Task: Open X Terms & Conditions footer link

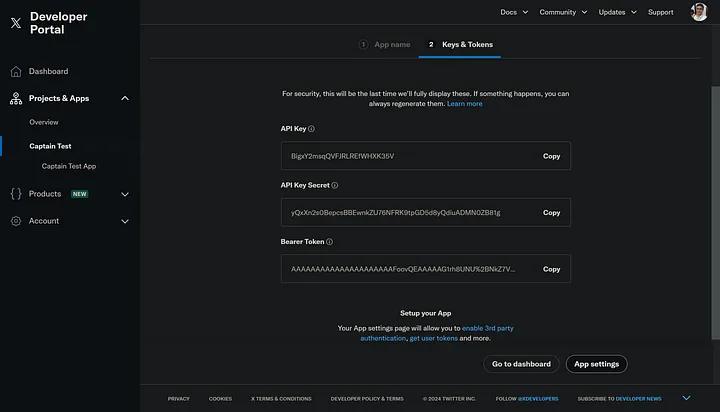Action: [281, 399]
